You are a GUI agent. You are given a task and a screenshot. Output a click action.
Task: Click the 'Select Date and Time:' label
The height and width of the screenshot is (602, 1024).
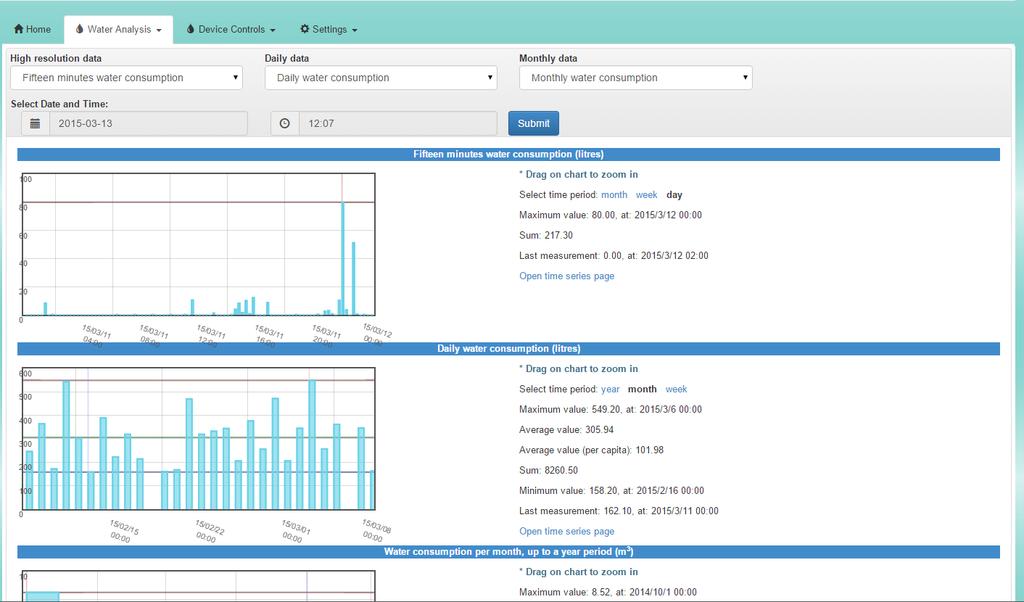pos(59,104)
